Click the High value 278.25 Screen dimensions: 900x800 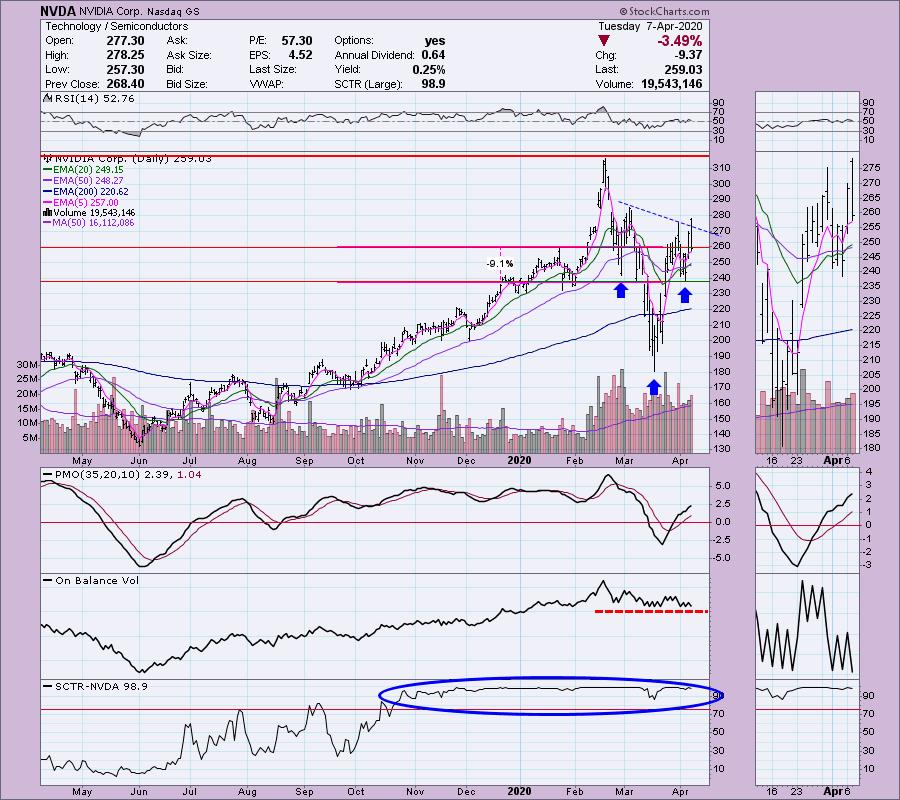125,55
